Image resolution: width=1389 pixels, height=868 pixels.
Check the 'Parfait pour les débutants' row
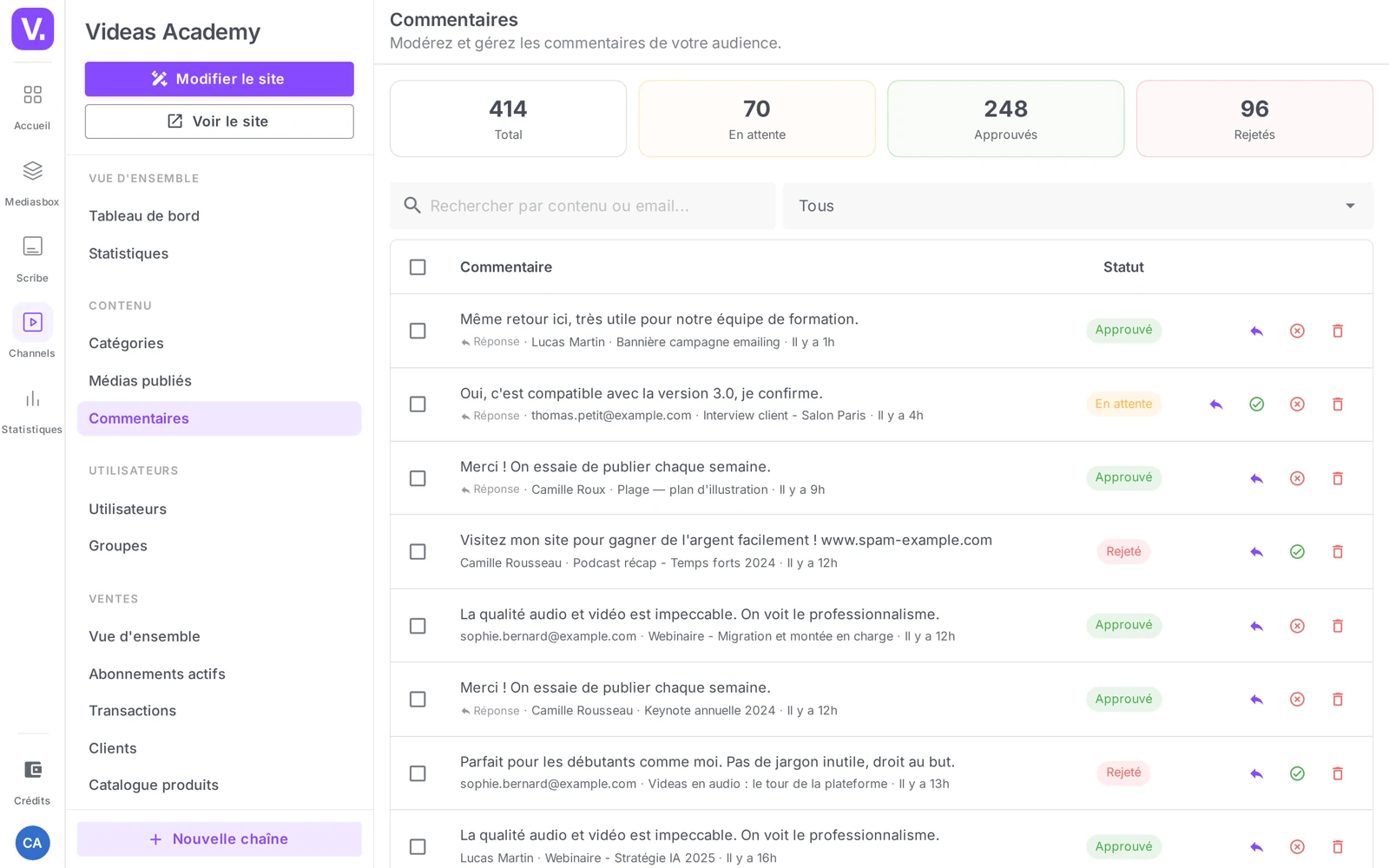tap(418, 773)
